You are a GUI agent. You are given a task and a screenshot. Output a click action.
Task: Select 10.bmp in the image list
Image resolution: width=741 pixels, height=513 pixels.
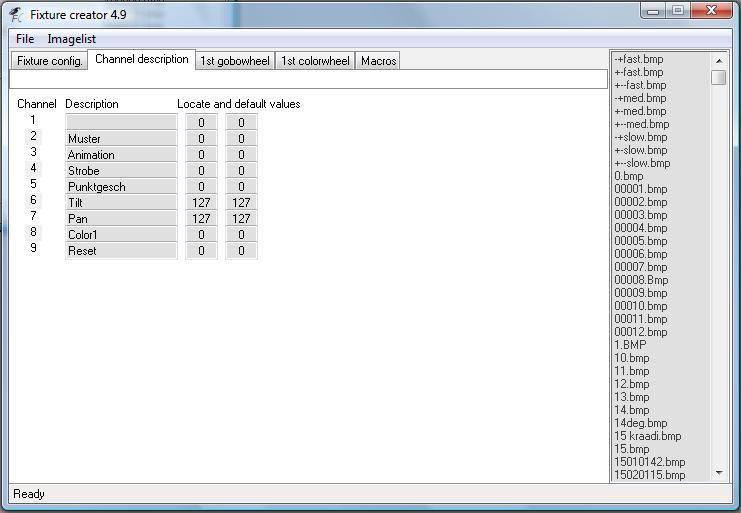632,358
